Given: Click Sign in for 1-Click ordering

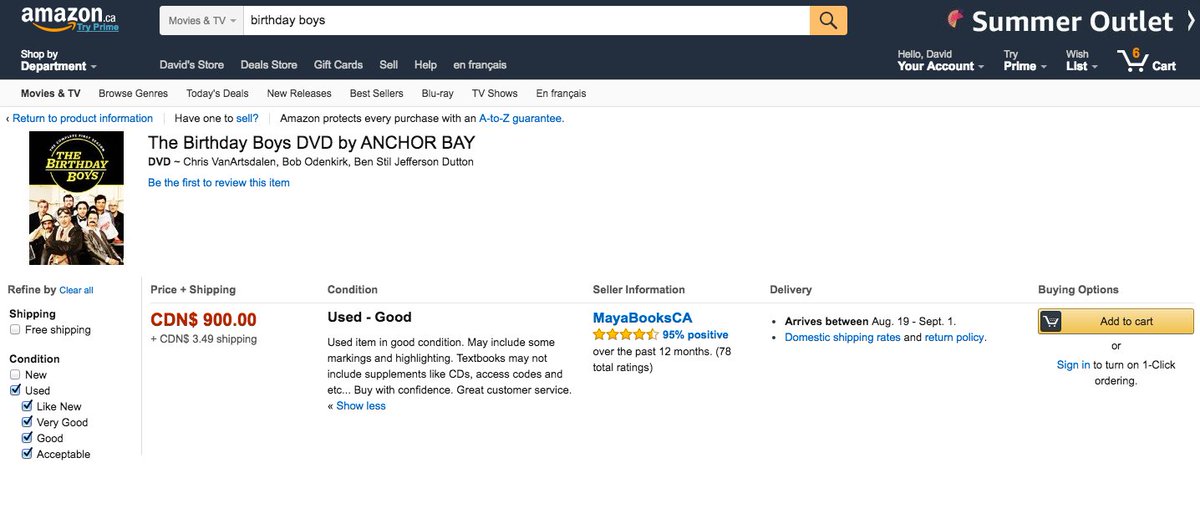Looking at the screenshot, I should click(1073, 365).
